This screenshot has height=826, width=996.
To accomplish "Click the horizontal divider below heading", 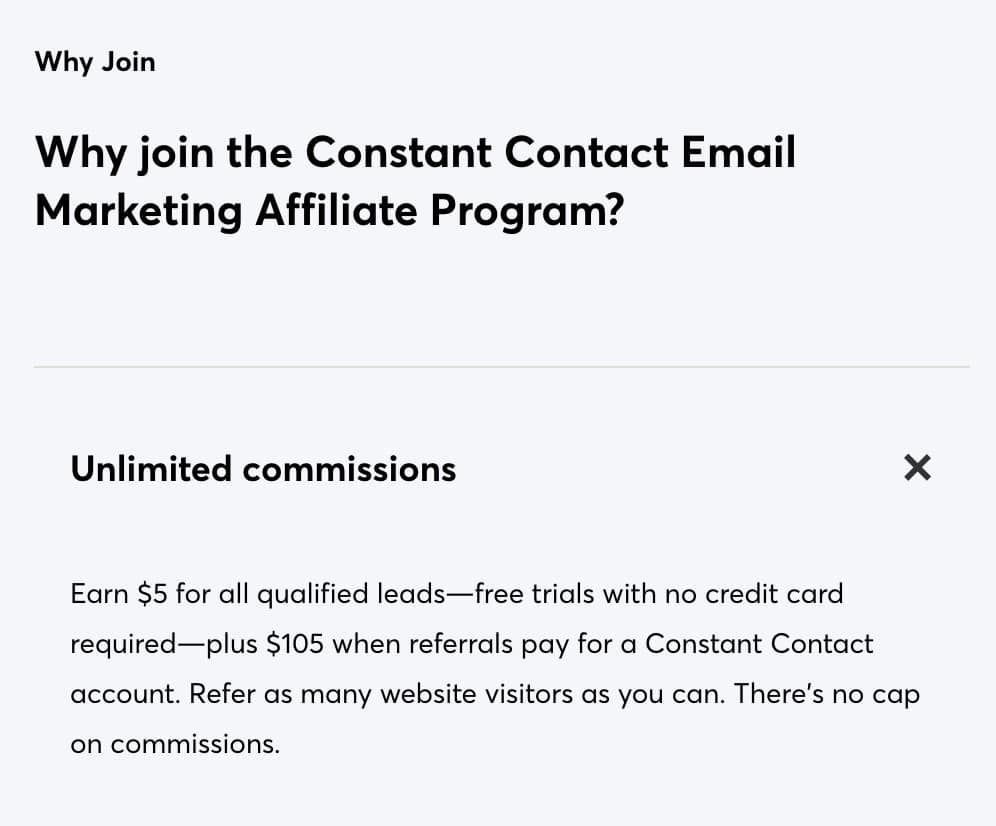I will pos(502,367).
